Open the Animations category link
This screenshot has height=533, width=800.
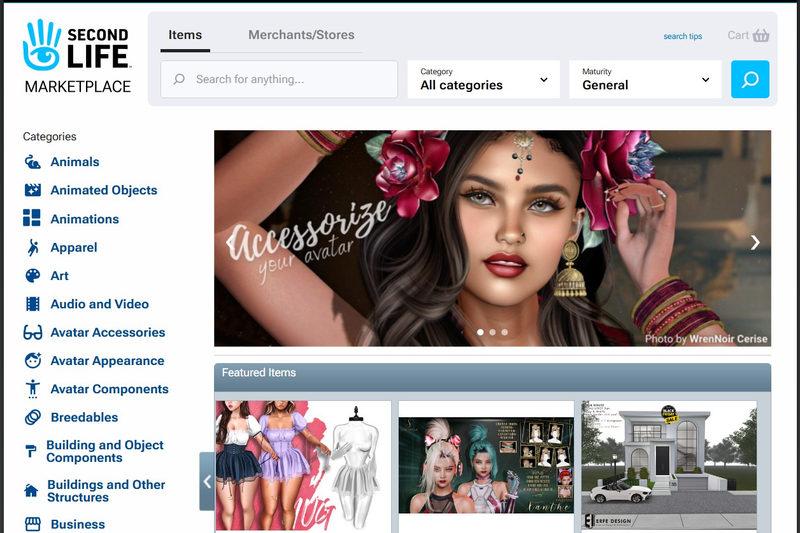(85, 219)
